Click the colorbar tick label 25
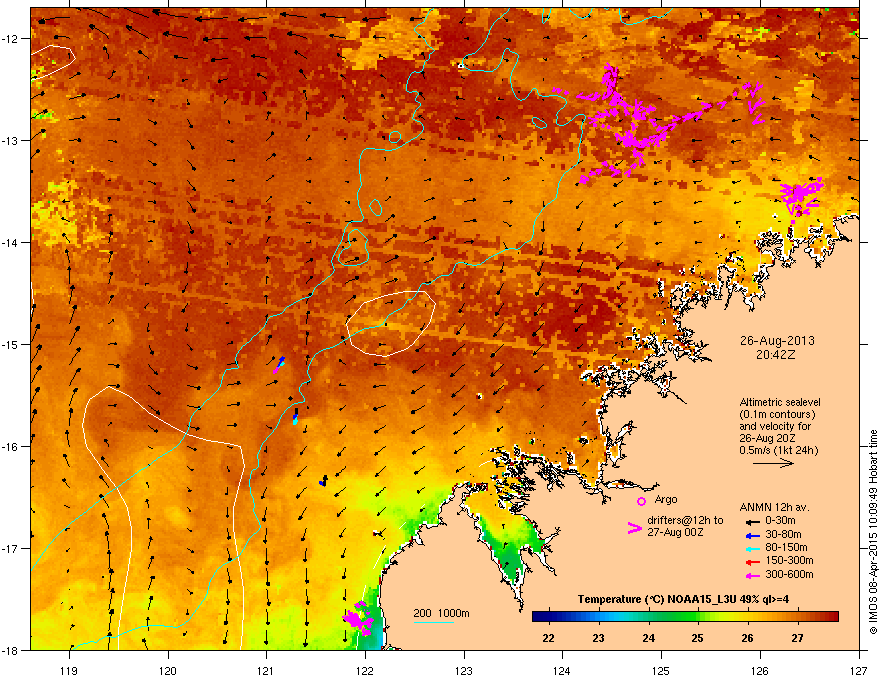The image size is (880, 680). point(698,638)
